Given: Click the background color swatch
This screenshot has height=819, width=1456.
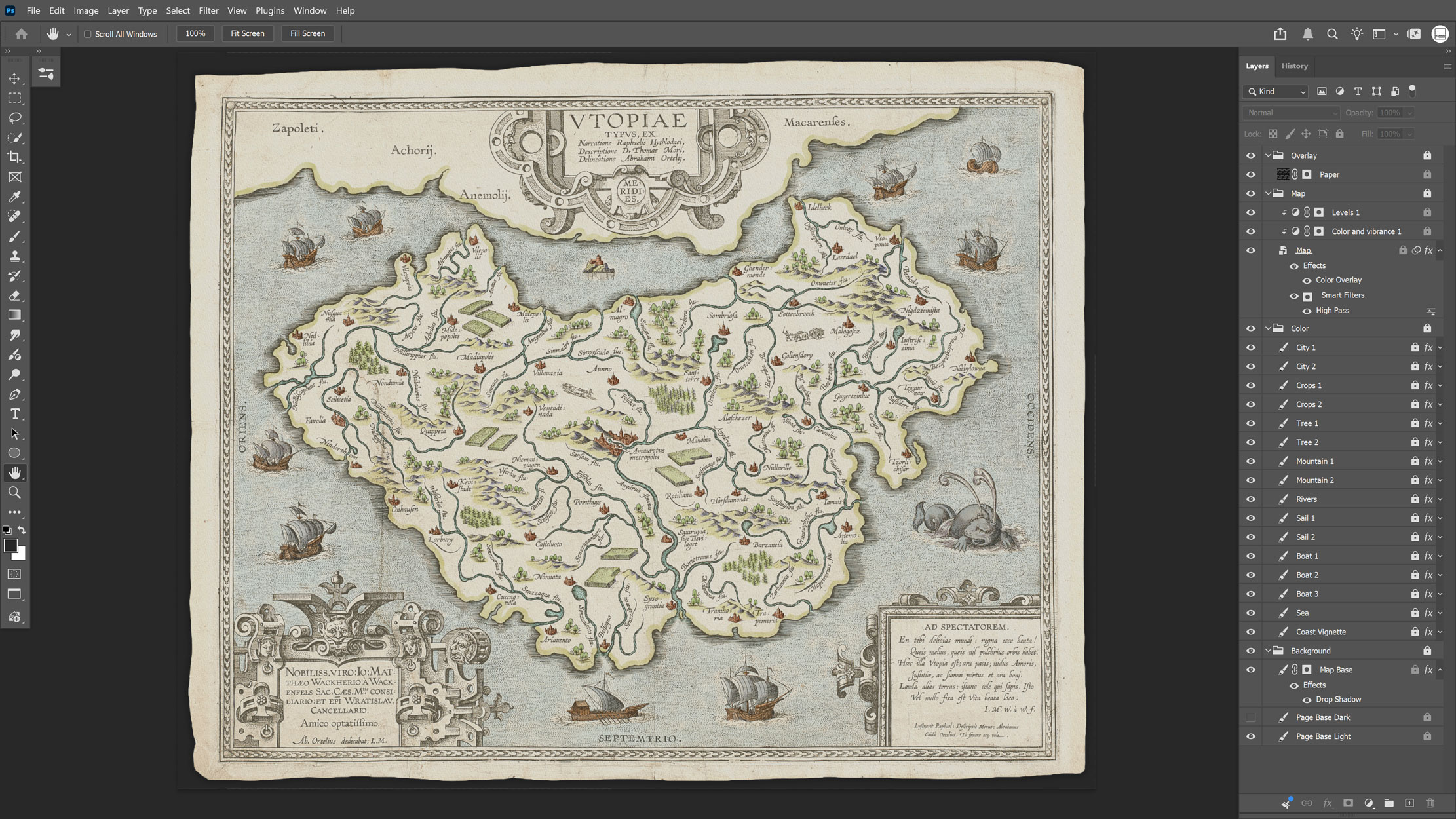Looking at the screenshot, I should [x=20, y=555].
